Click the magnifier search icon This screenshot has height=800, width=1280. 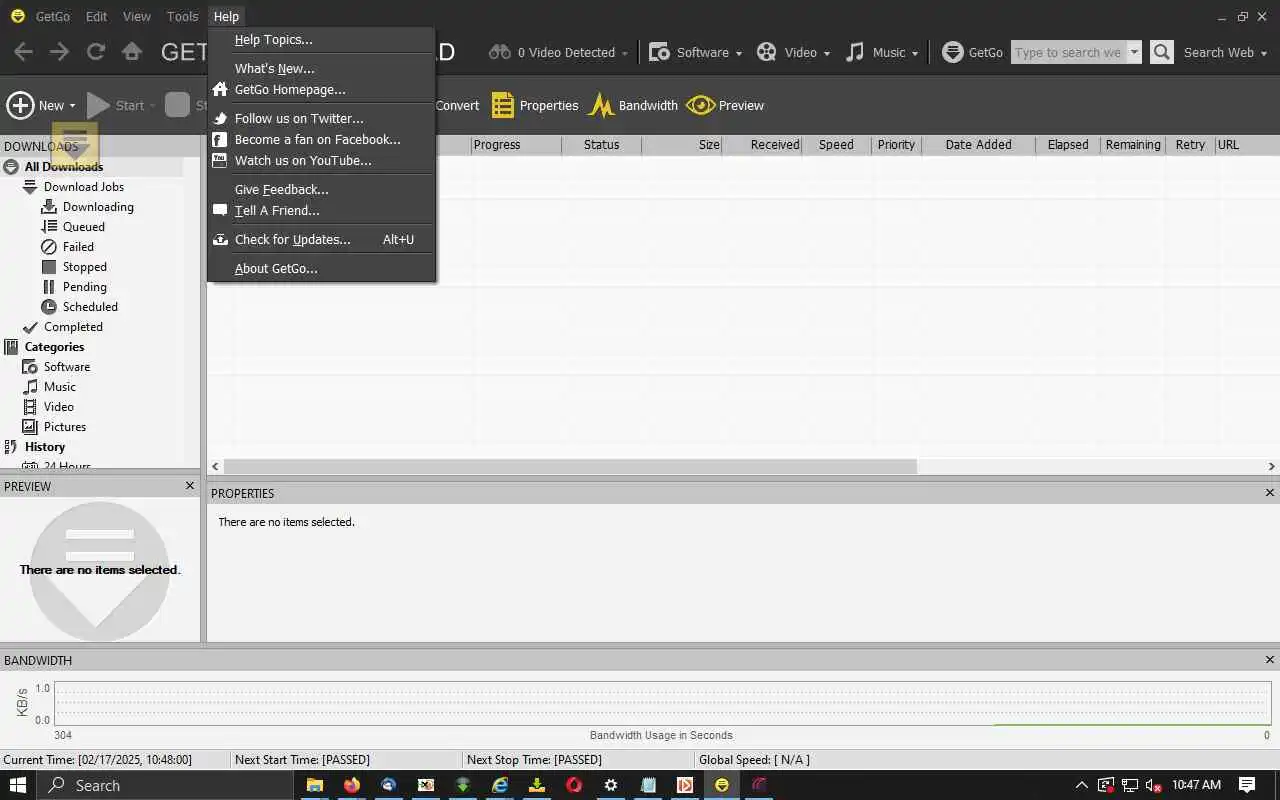[1161, 52]
